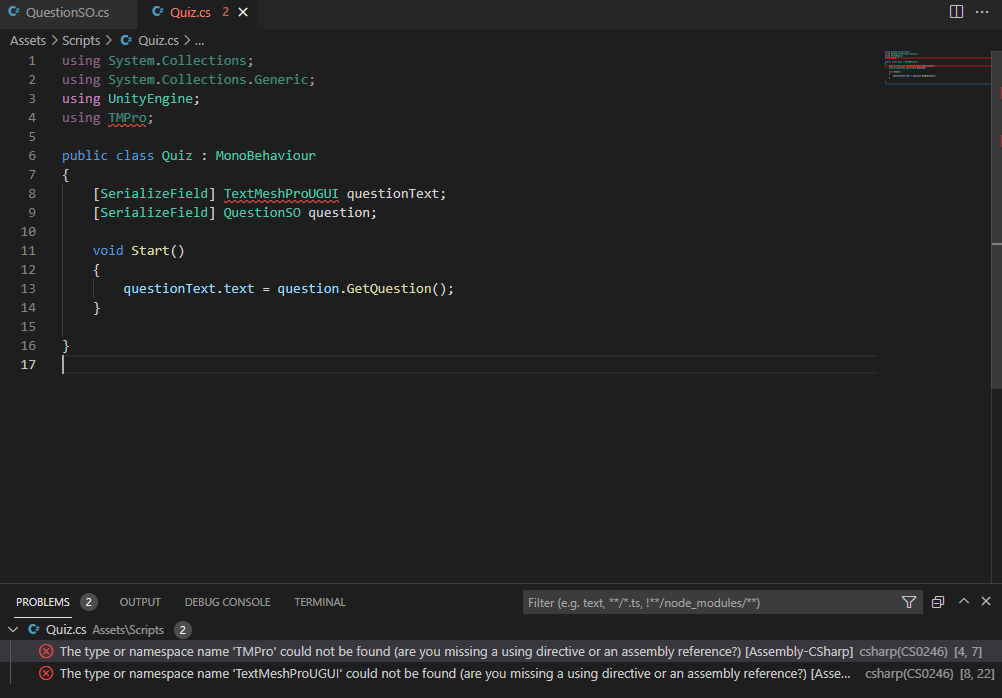Select the TextMeshProUGUI not found error

[432, 674]
